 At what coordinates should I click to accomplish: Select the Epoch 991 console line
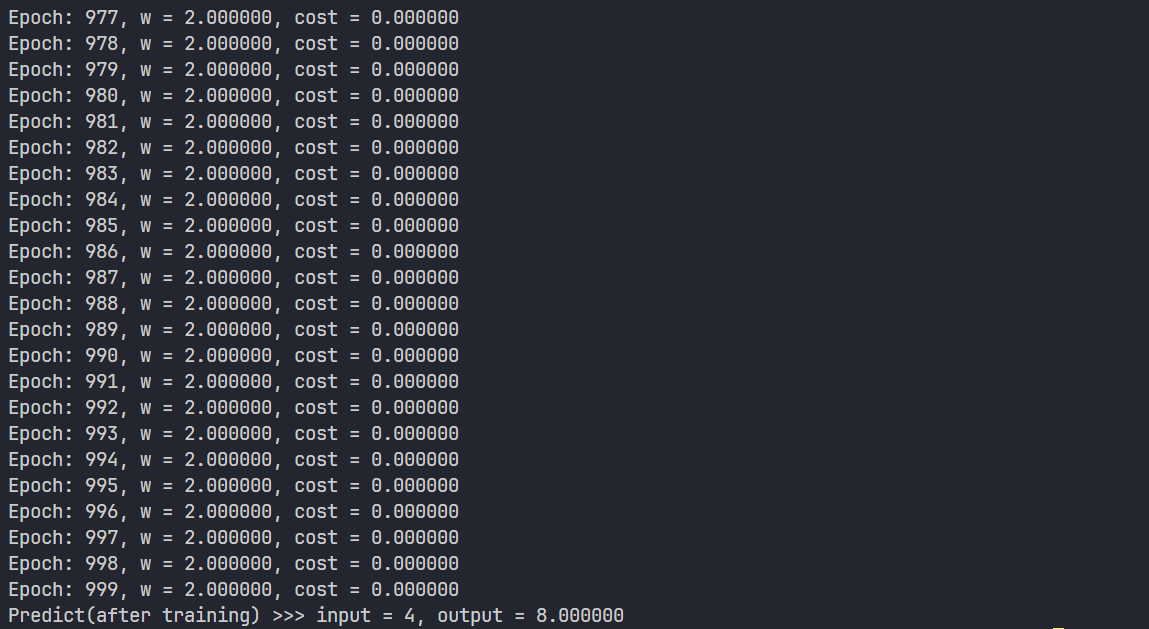234,382
